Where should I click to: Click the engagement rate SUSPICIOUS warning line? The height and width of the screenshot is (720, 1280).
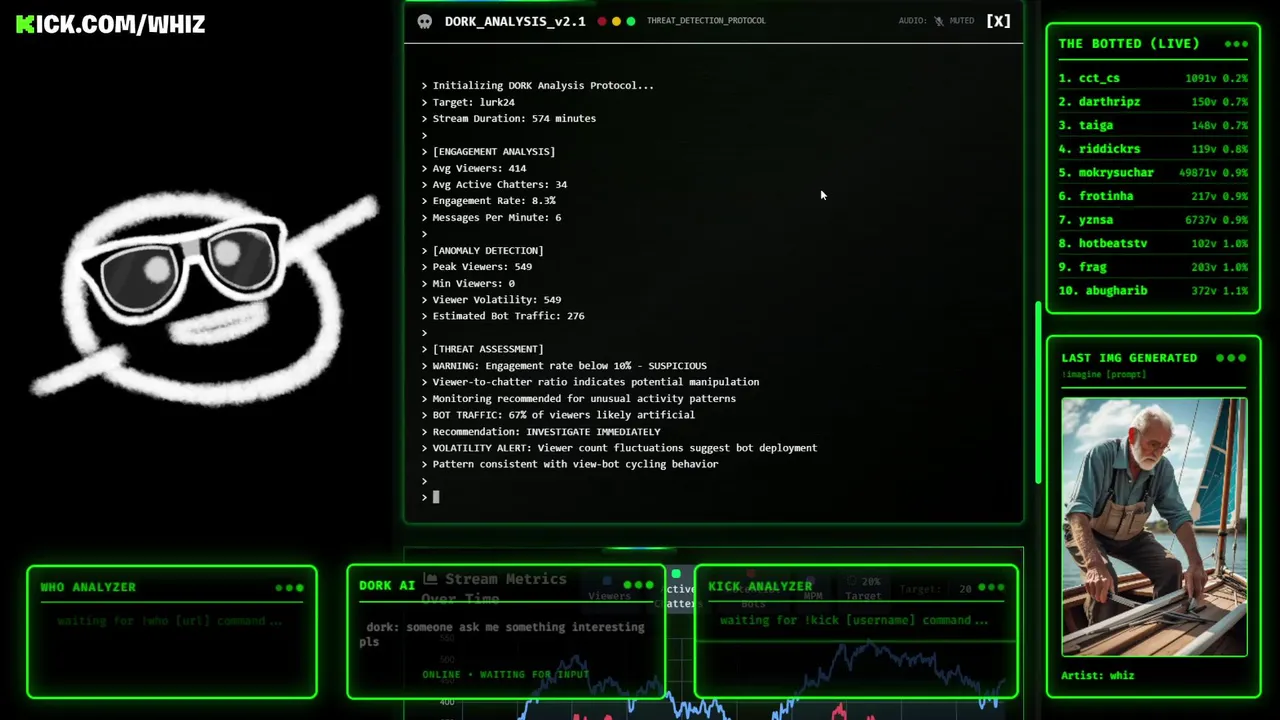pyautogui.click(x=564, y=366)
